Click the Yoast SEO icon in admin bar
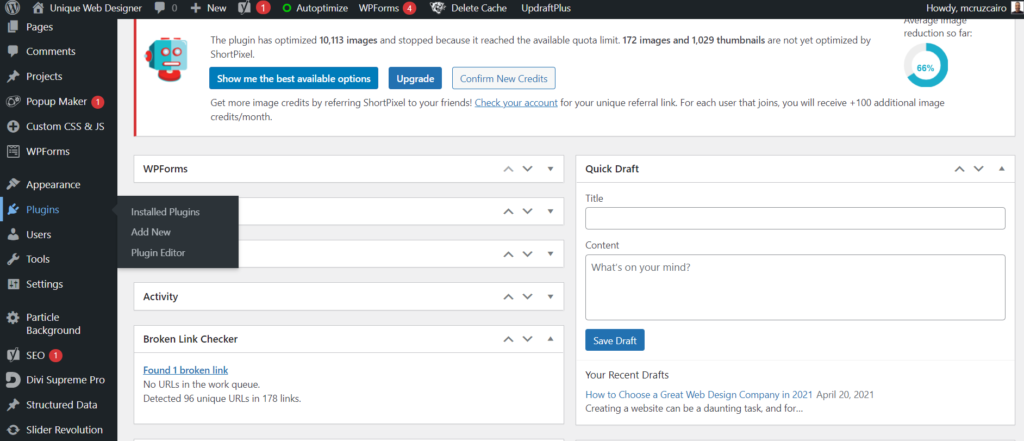Image resolution: width=1024 pixels, height=441 pixels. pos(244,8)
